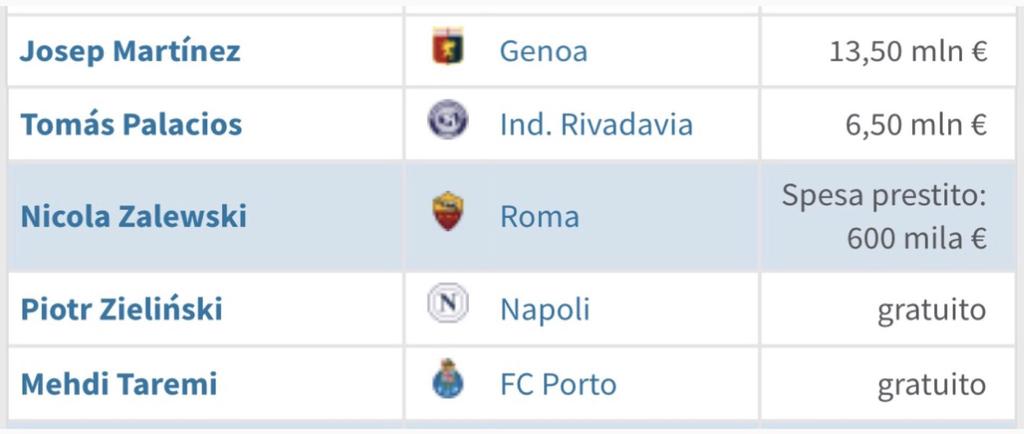
Task: Click the Ind. Rivadavia club crest
Action: (x=448, y=119)
